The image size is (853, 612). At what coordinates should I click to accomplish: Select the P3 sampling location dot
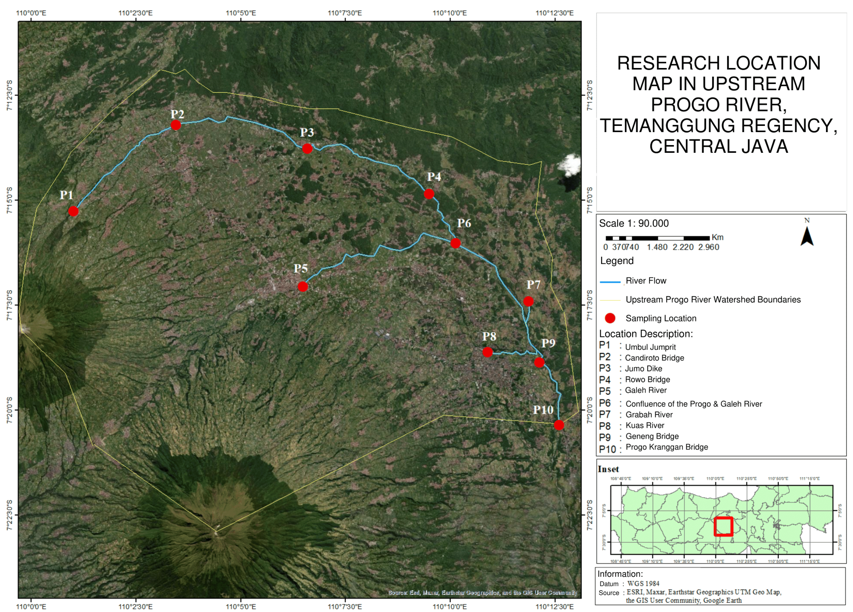point(307,149)
